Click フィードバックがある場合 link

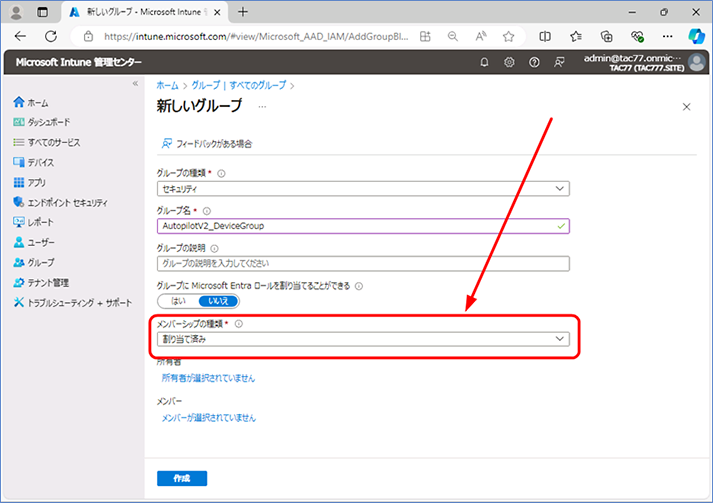pyautogui.click(x=207, y=144)
